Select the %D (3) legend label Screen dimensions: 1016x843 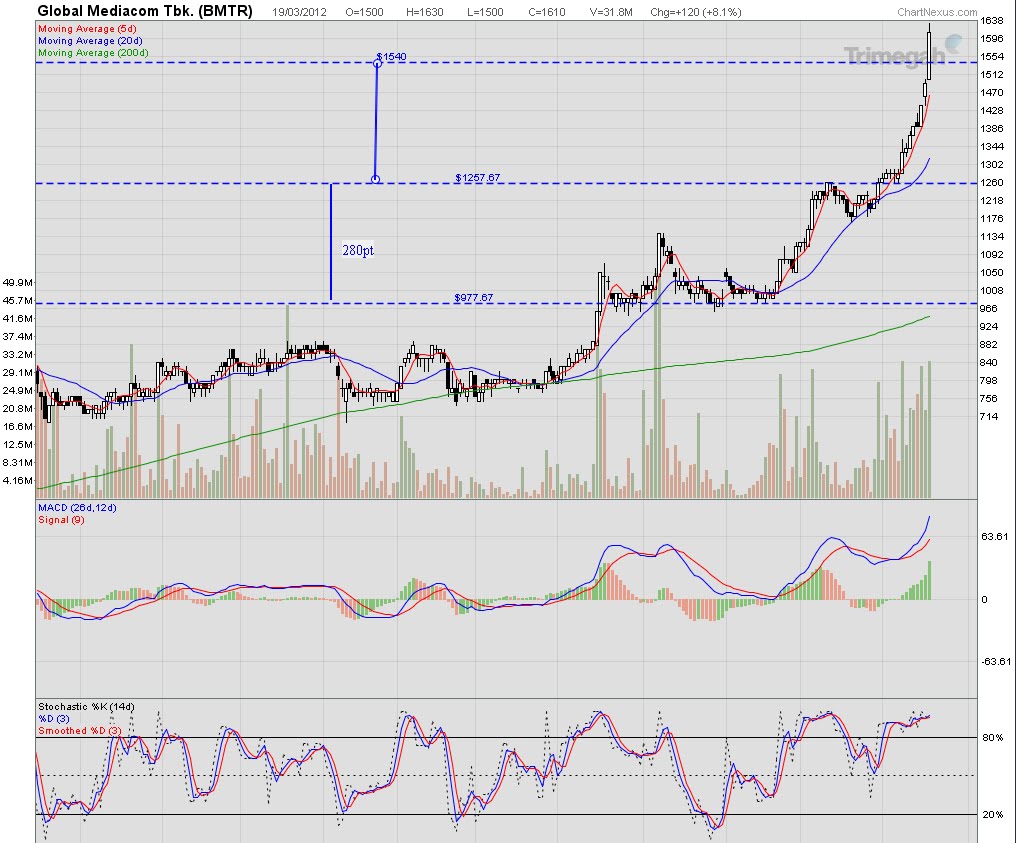coord(53,719)
